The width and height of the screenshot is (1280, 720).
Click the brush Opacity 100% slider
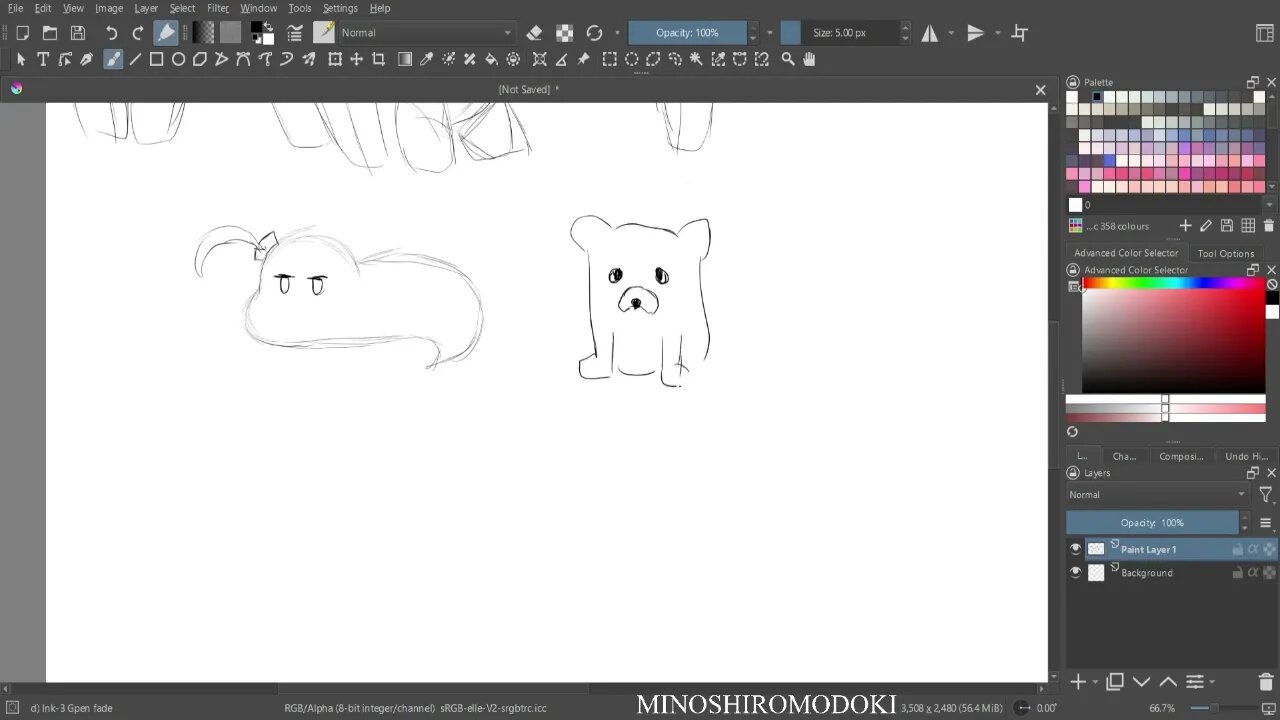(687, 33)
